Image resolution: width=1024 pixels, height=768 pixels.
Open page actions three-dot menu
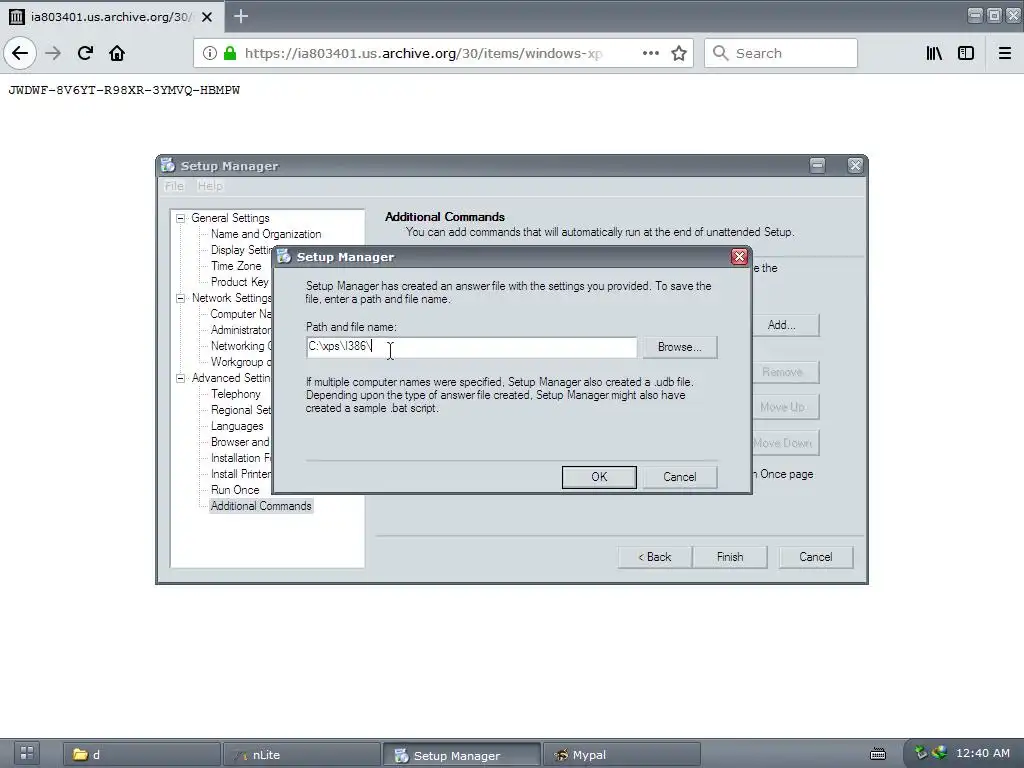(x=650, y=53)
